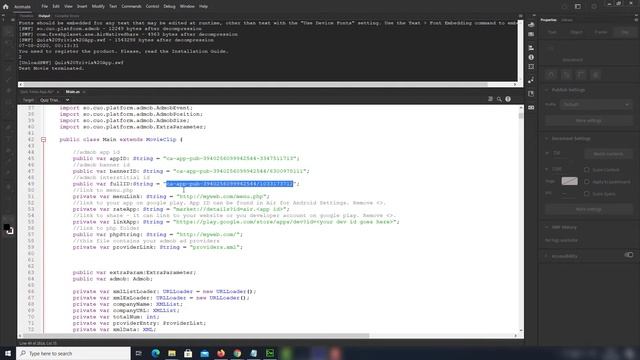640x360 pixels.
Task: Open Firefox from the taskbar
Action: click(221, 353)
